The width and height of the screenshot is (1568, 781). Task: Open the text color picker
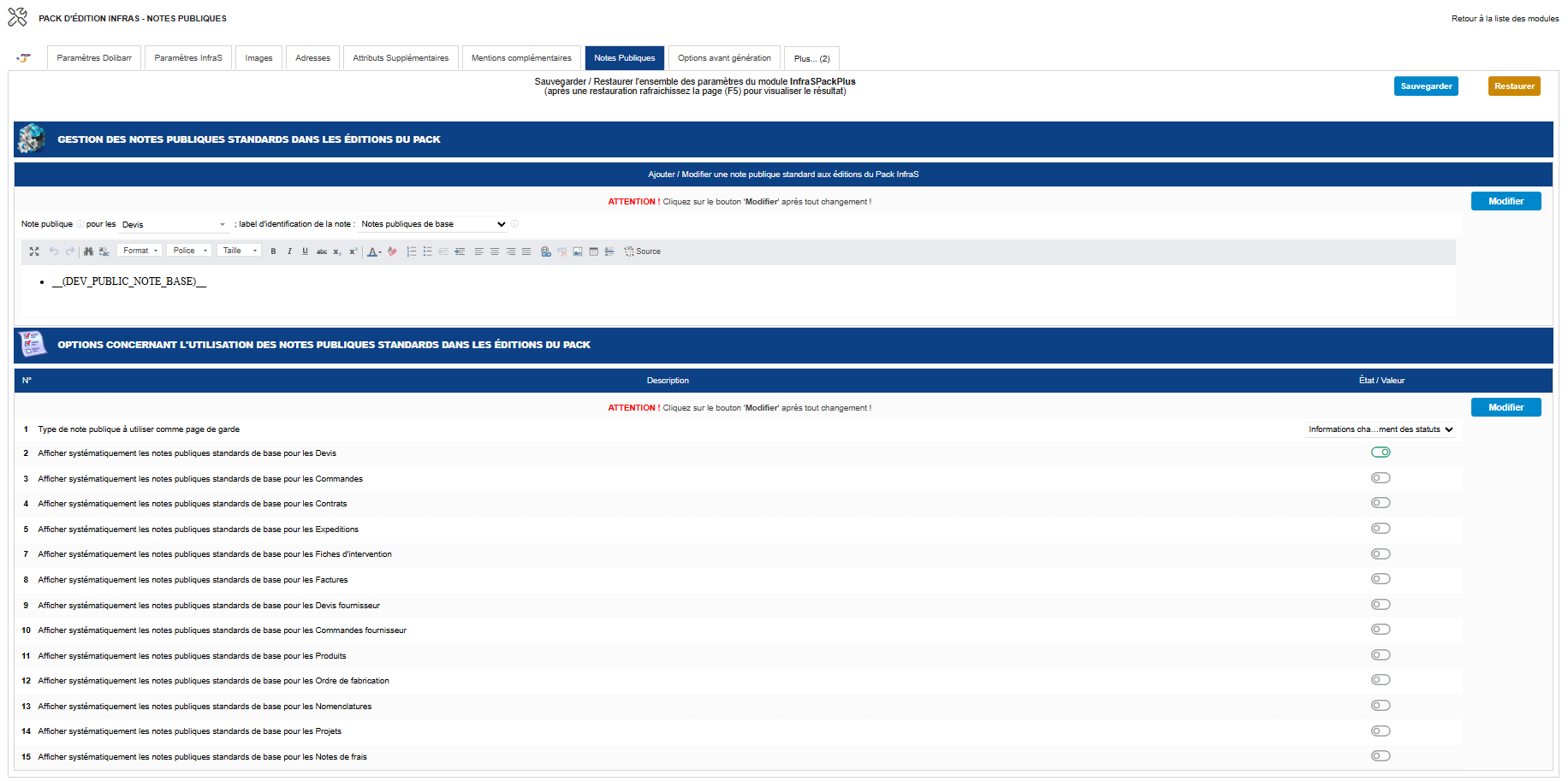click(374, 251)
